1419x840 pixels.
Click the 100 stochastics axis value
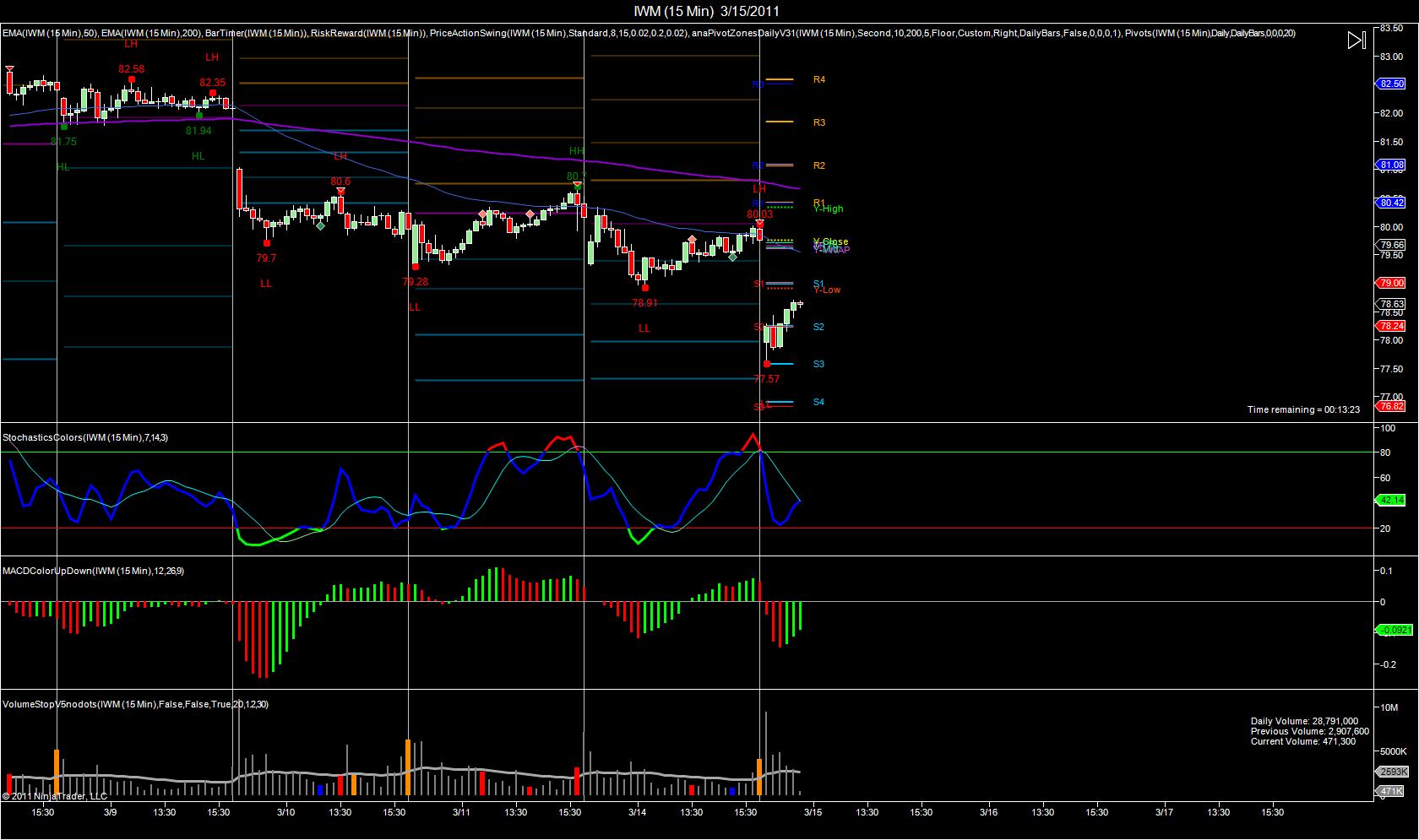click(x=1386, y=429)
